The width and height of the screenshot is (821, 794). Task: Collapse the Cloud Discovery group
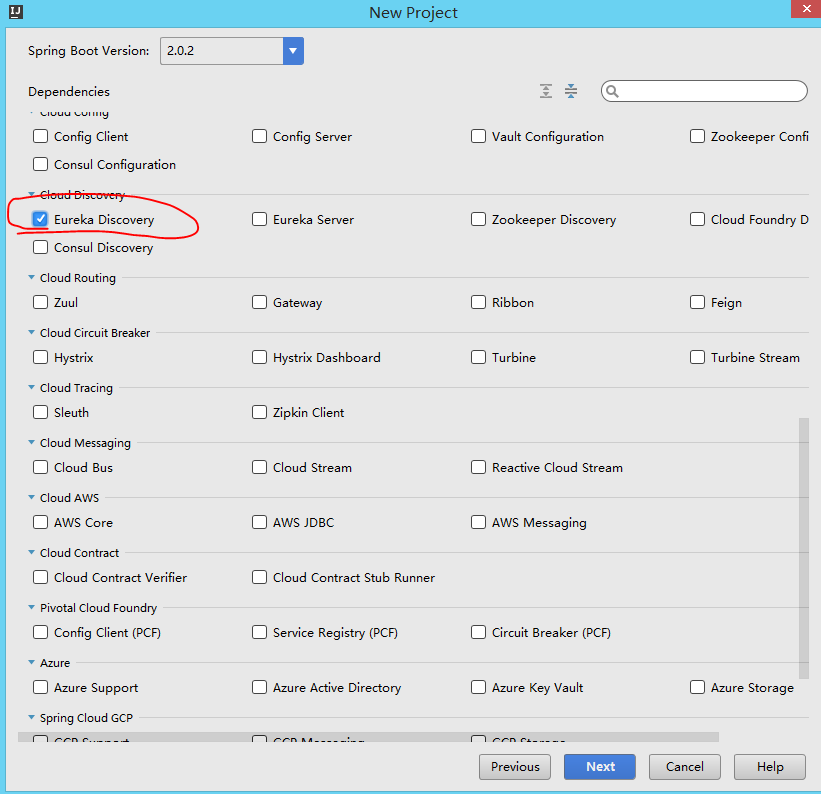(x=31, y=194)
